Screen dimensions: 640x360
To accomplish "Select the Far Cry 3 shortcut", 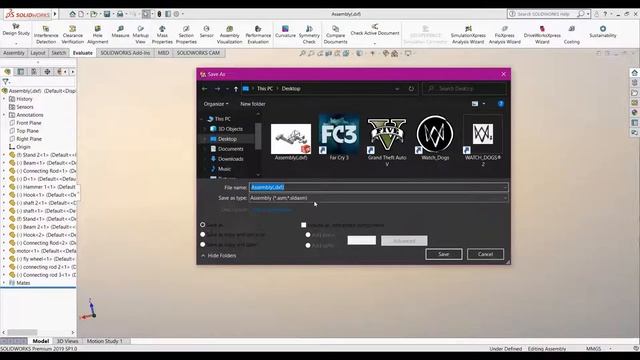I will (339, 138).
